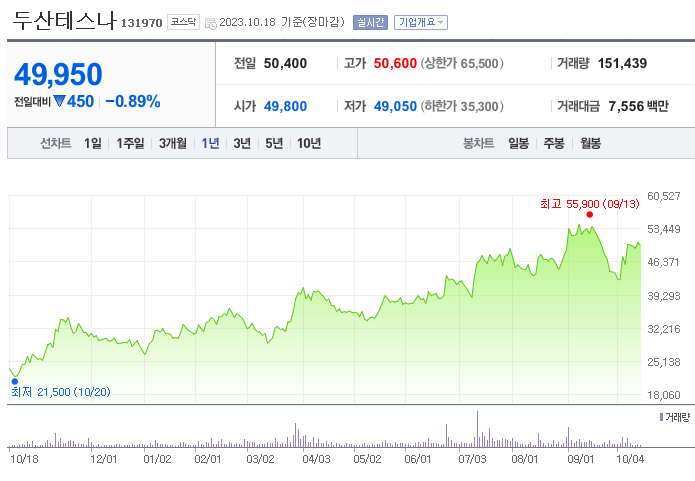Click the 25,138 price axis label
695x481 pixels.
coord(664,362)
